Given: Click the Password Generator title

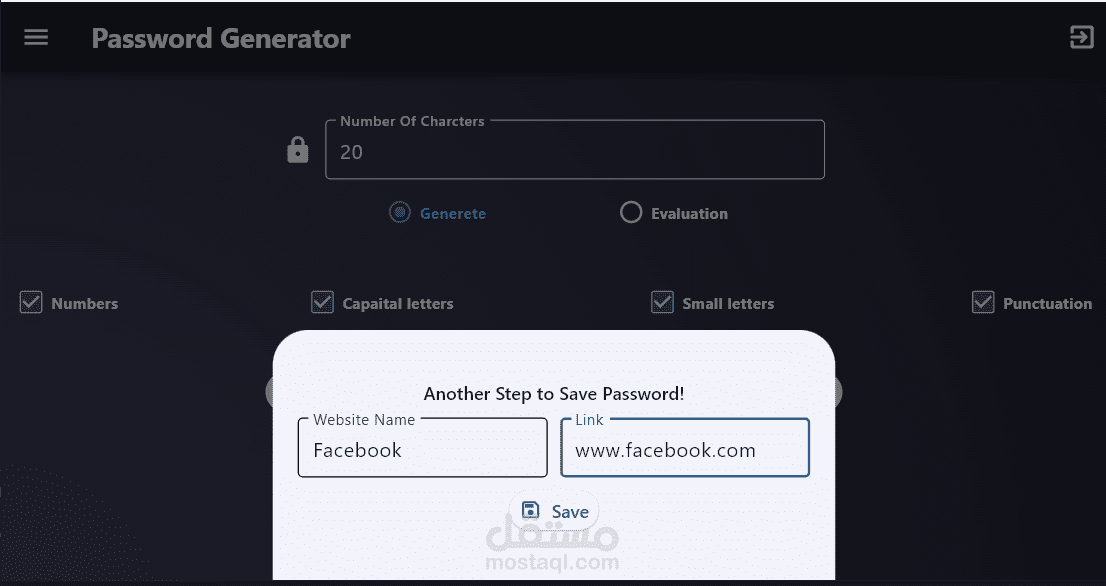Looking at the screenshot, I should point(221,39).
